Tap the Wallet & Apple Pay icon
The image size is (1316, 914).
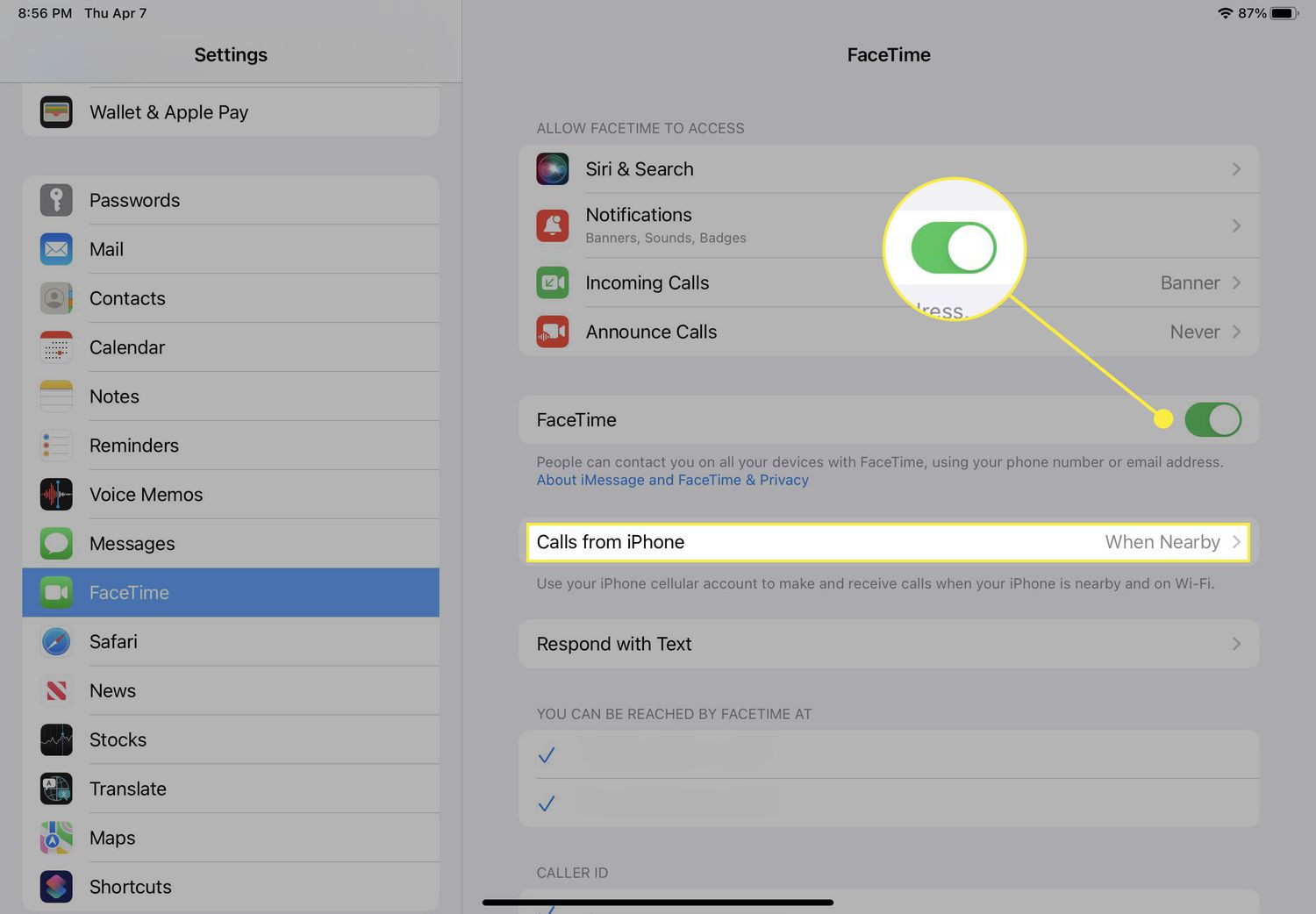point(56,112)
